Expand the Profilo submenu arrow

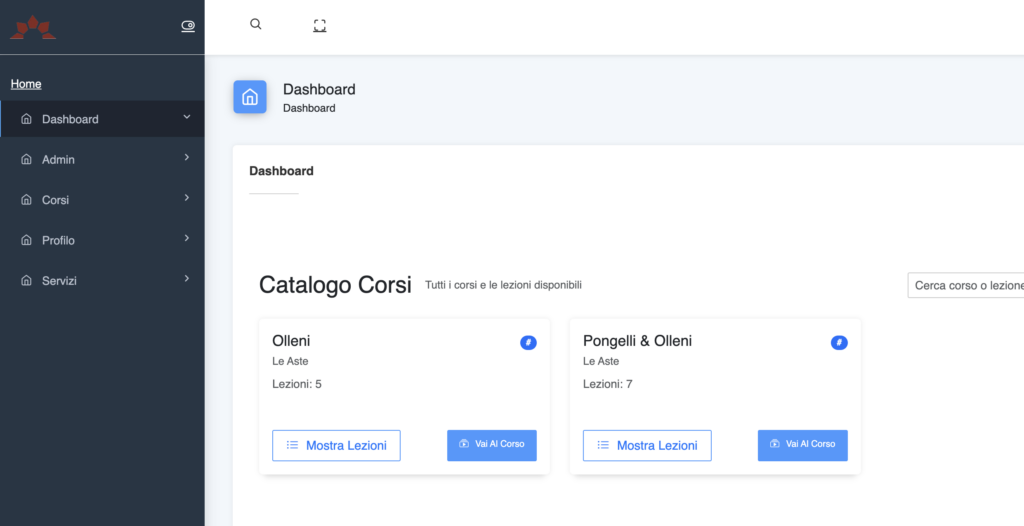[x=186, y=238]
